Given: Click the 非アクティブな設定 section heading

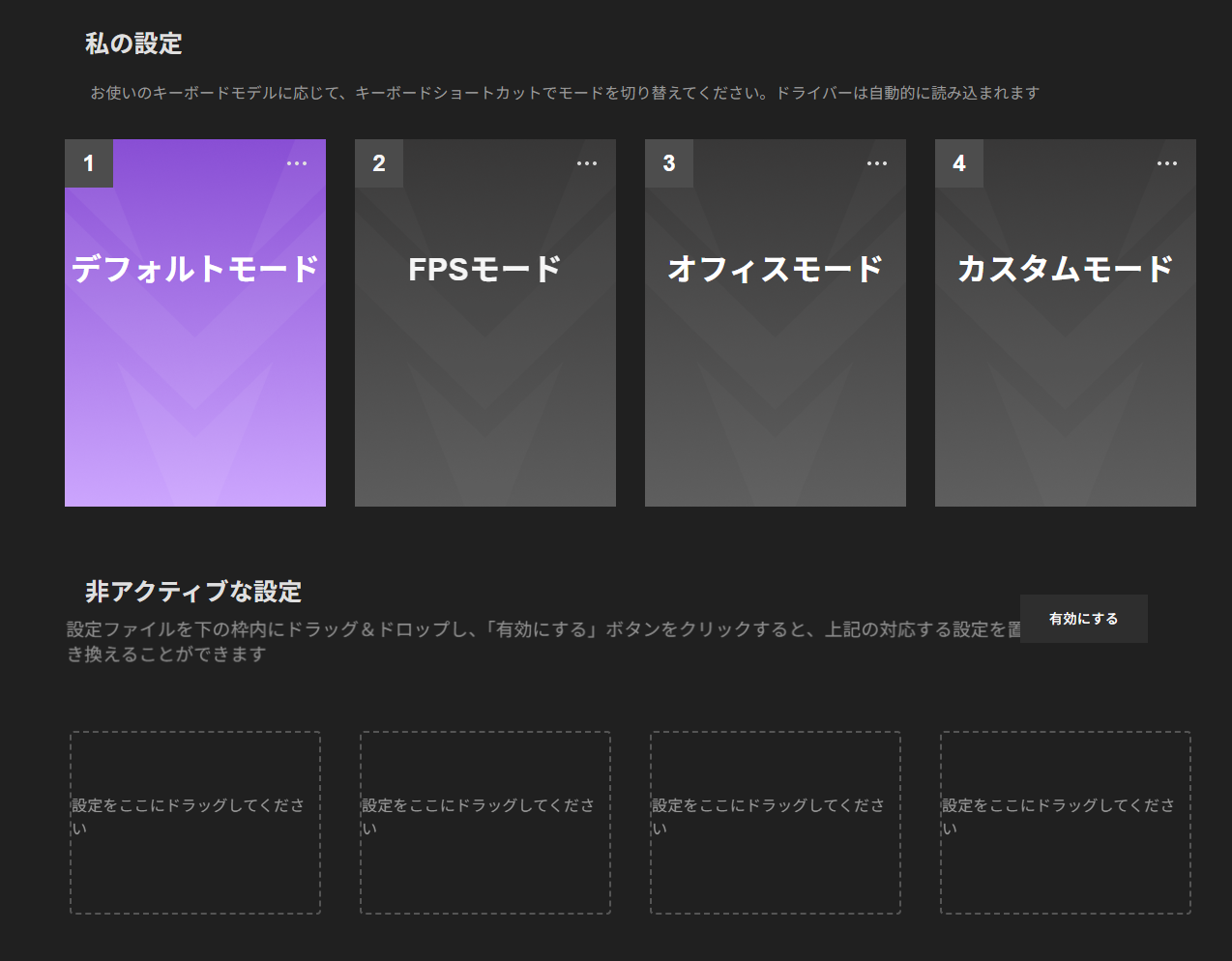Looking at the screenshot, I should (x=193, y=591).
